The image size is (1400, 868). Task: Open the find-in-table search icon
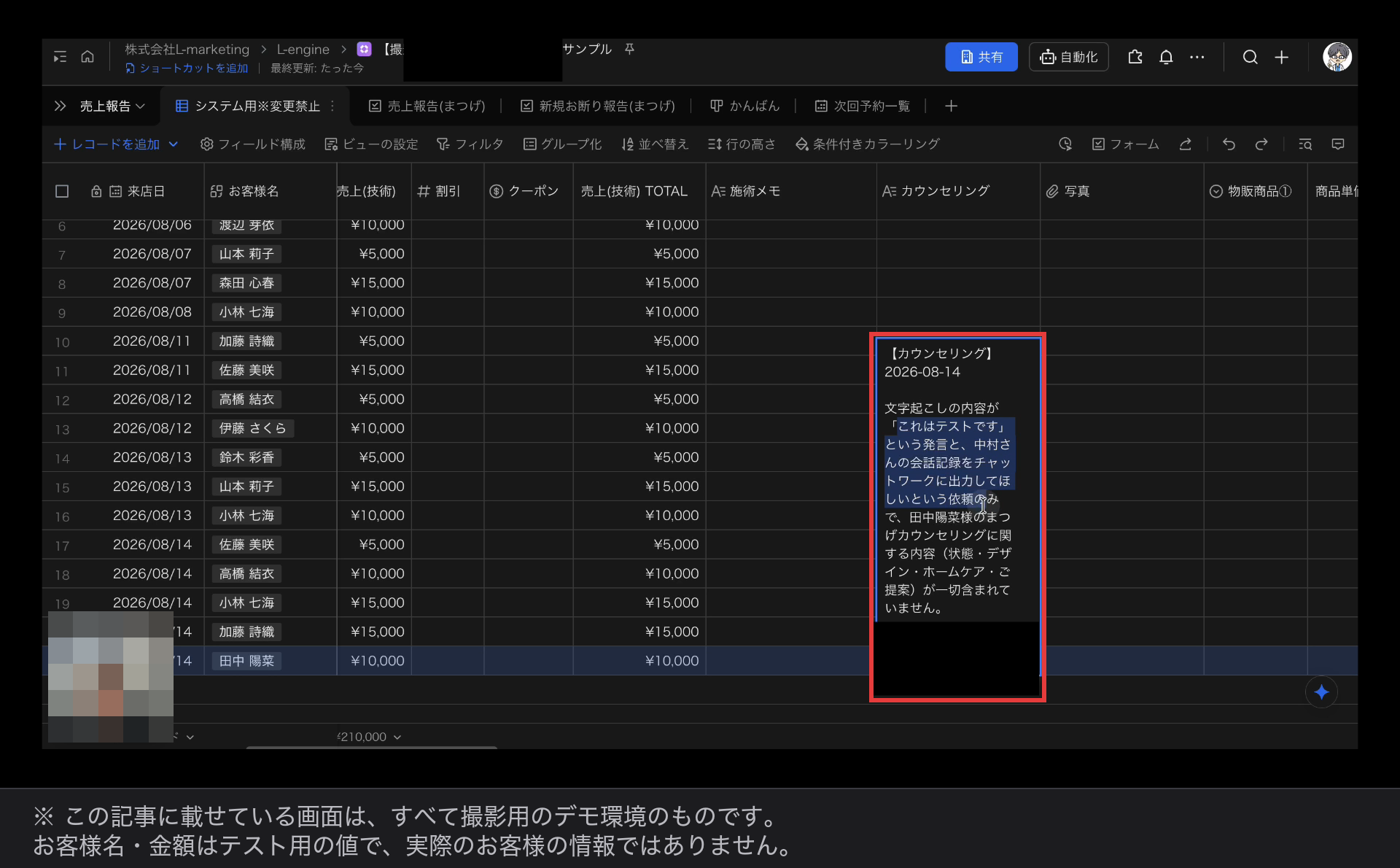[1305, 144]
